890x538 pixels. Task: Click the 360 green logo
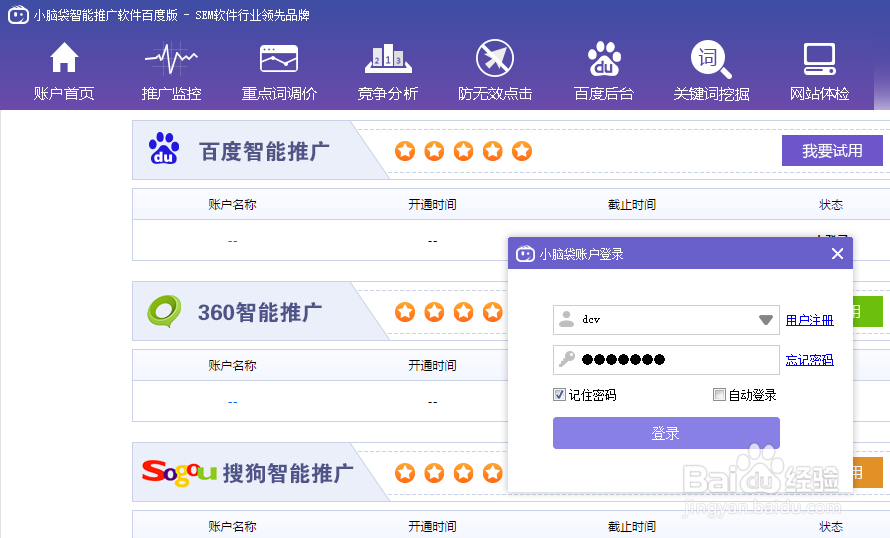[x=164, y=311]
